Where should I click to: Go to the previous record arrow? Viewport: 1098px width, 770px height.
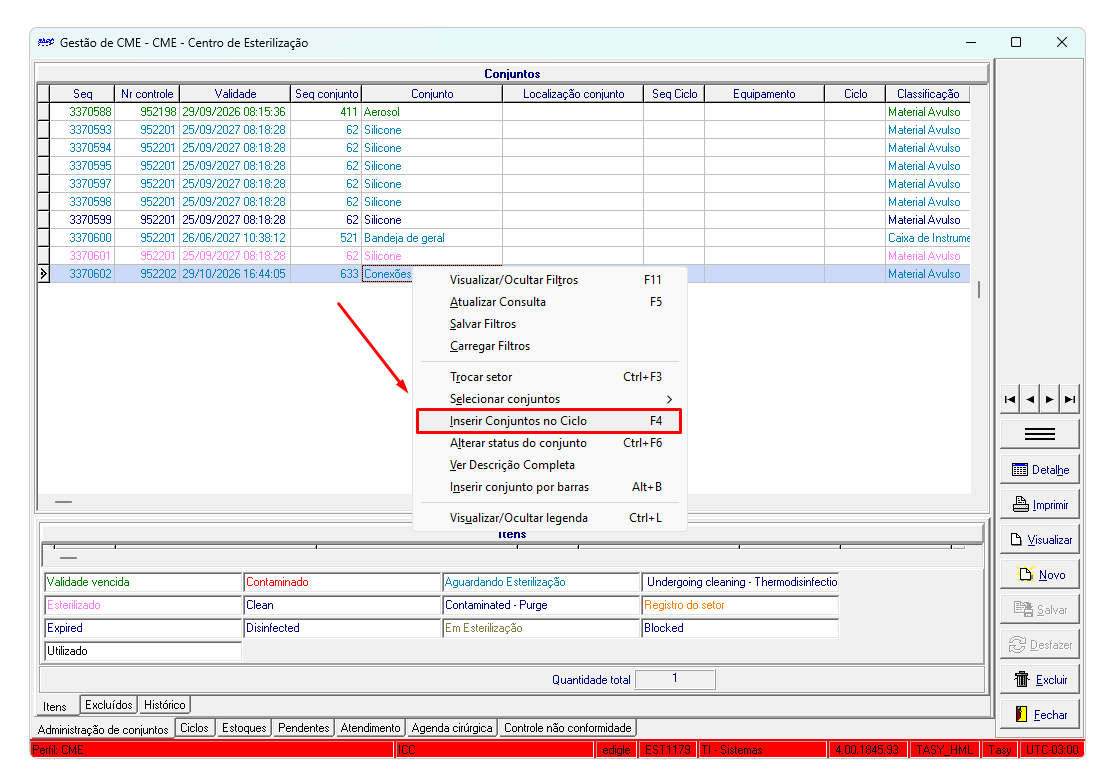1029,399
